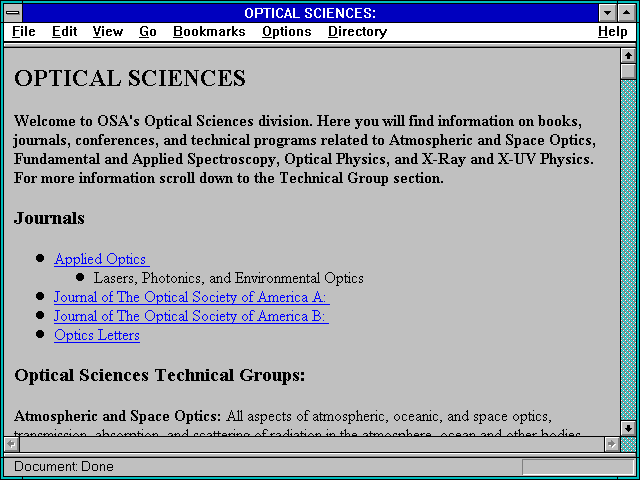Open the Directory menu
The height and width of the screenshot is (480, 640).
coord(358,32)
